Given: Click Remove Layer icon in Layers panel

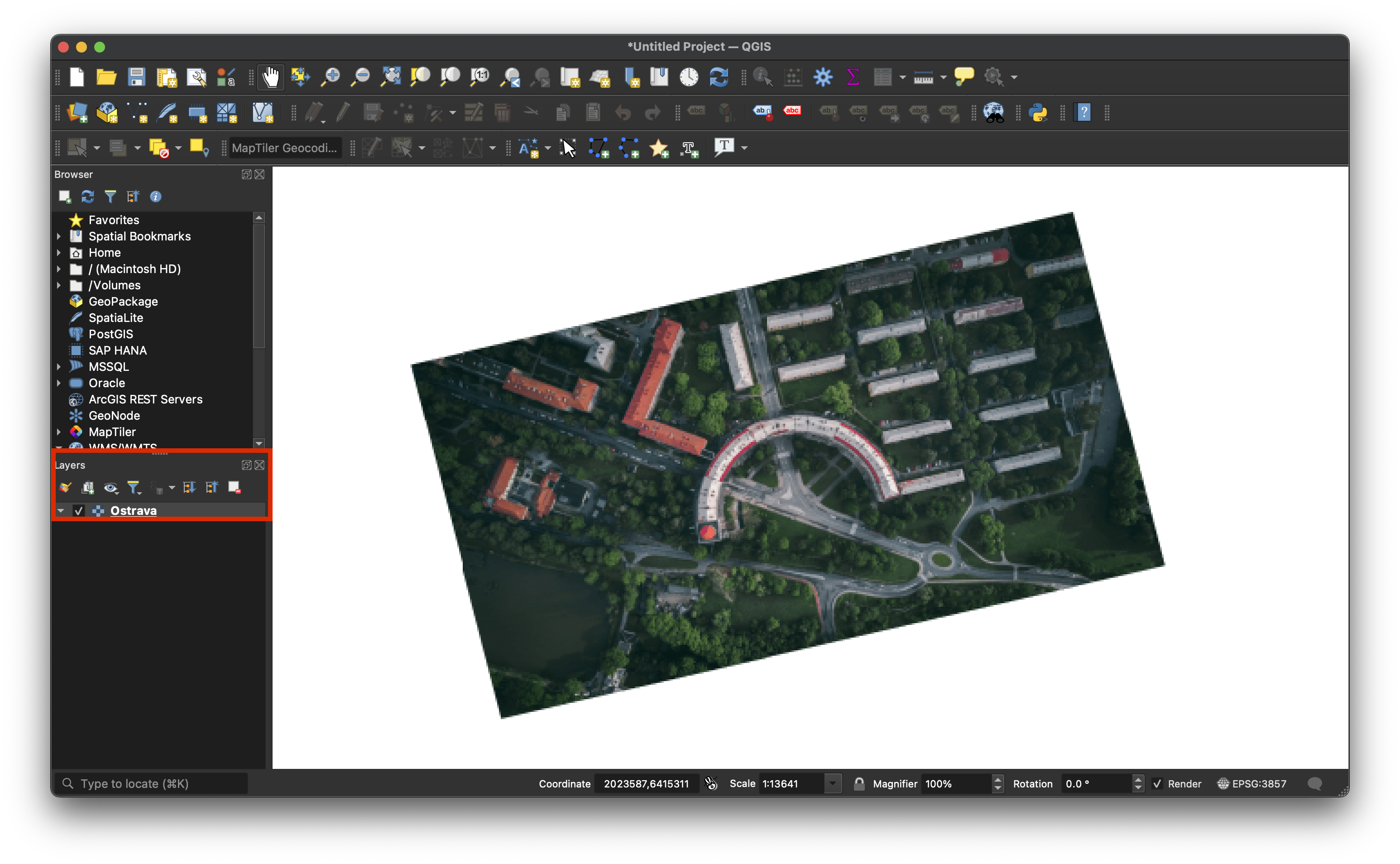Looking at the screenshot, I should click(234, 487).
